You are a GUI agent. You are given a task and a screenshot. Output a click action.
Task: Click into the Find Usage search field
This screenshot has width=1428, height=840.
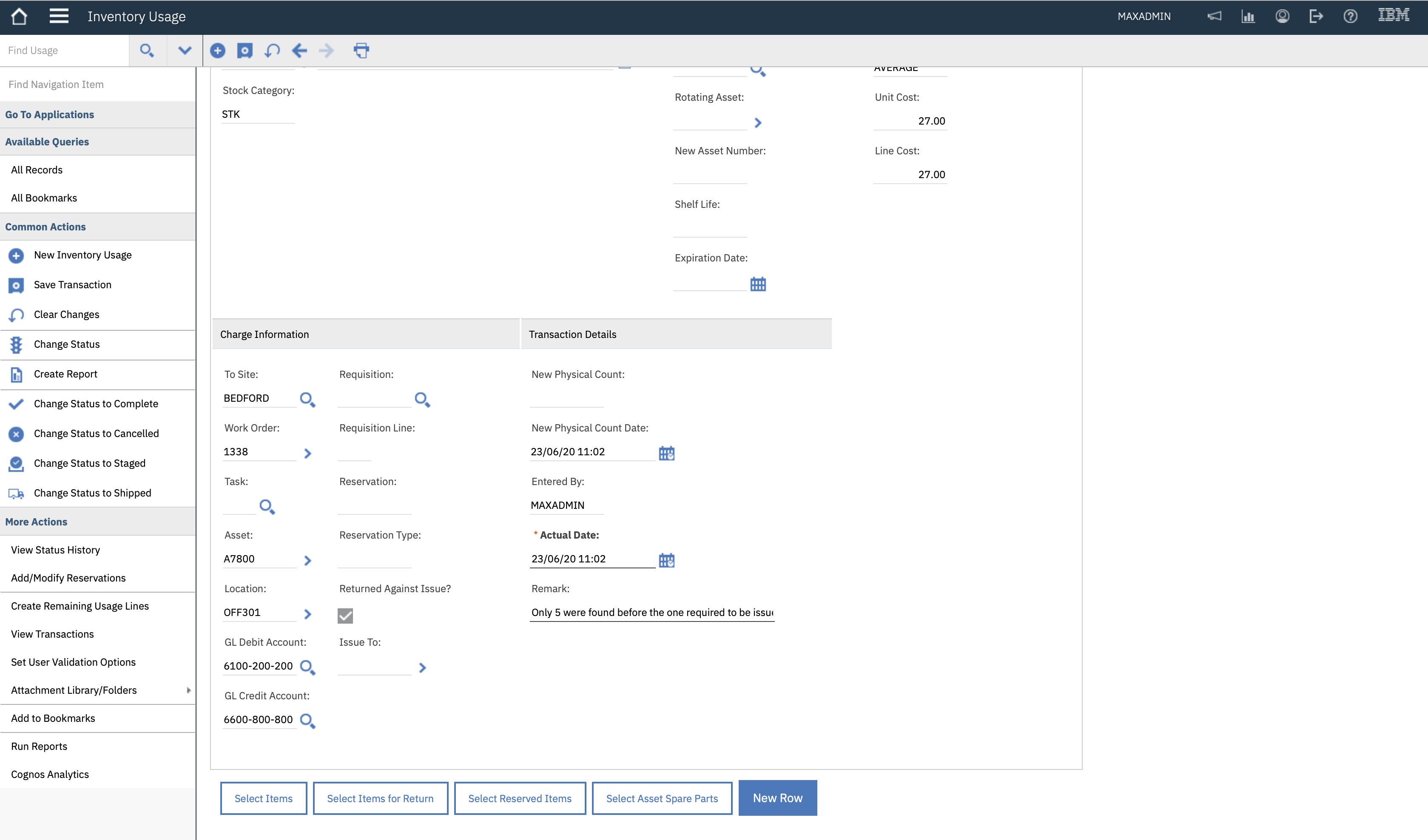(63, 51)
